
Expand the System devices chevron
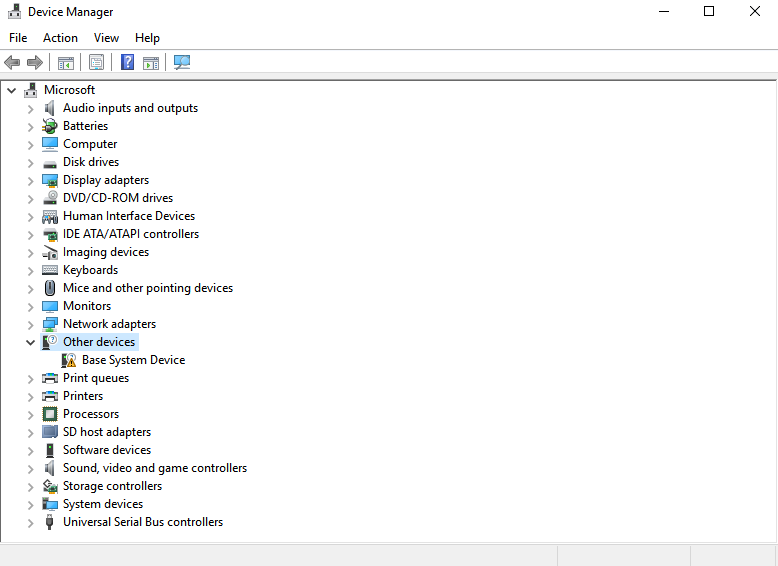(30, 505)
